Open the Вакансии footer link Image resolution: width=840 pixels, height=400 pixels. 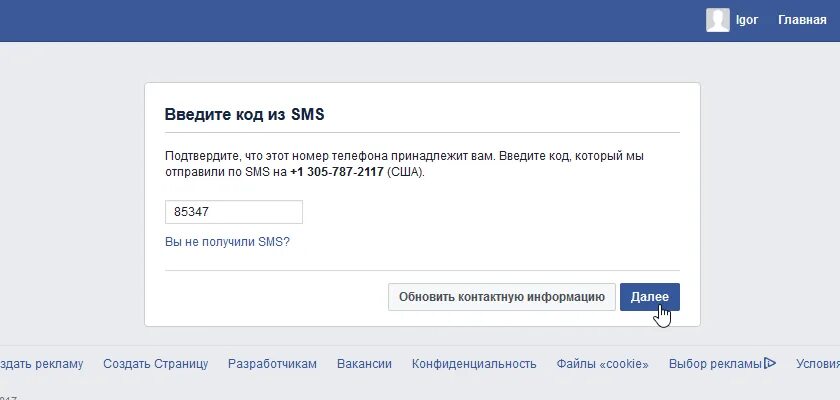click(x=364, y=364)
